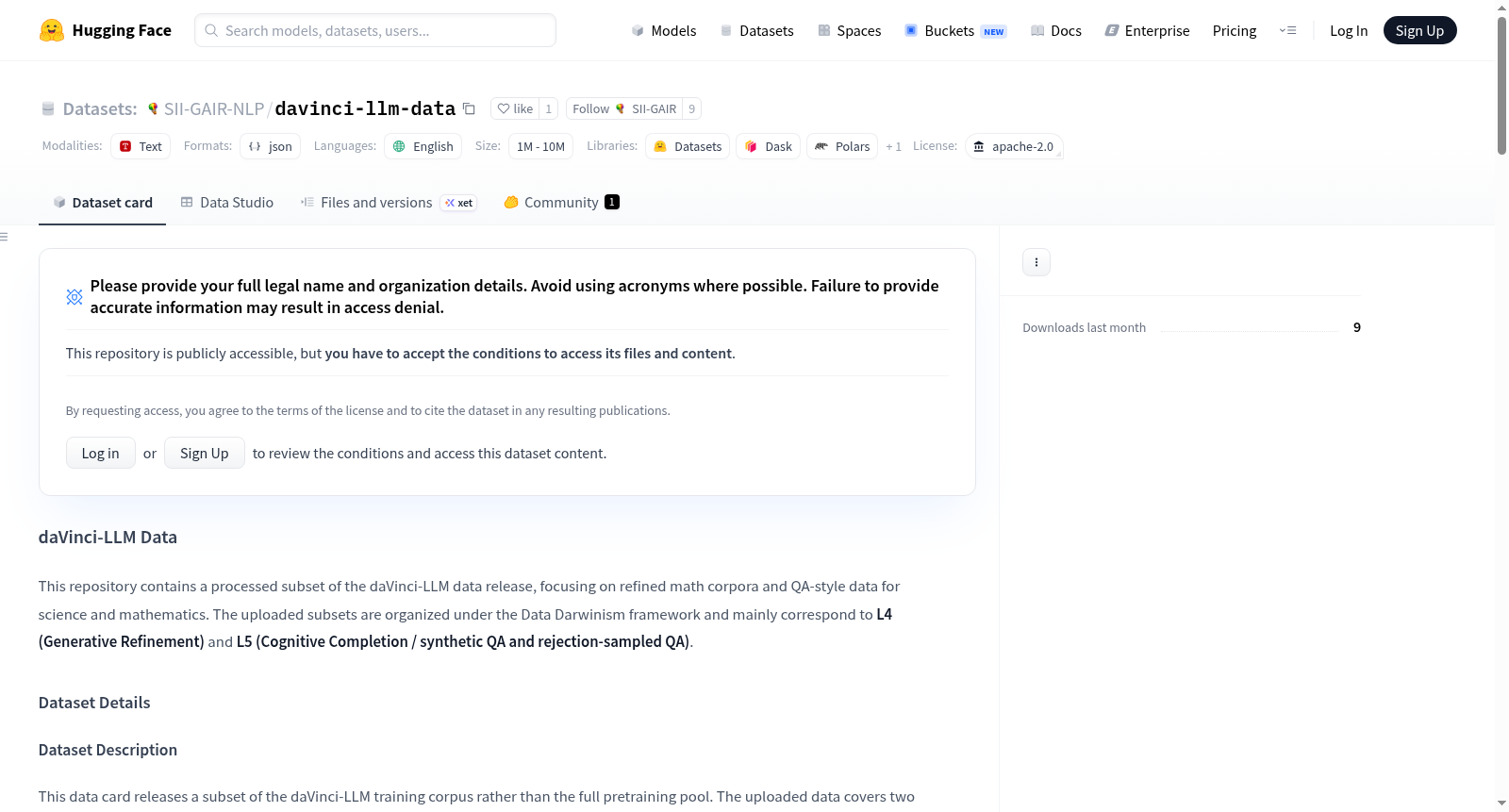The width and height of the screenshot is (1509, 812).
Task: Expand the navigation more-options menu
Action: coord(1287,30)
